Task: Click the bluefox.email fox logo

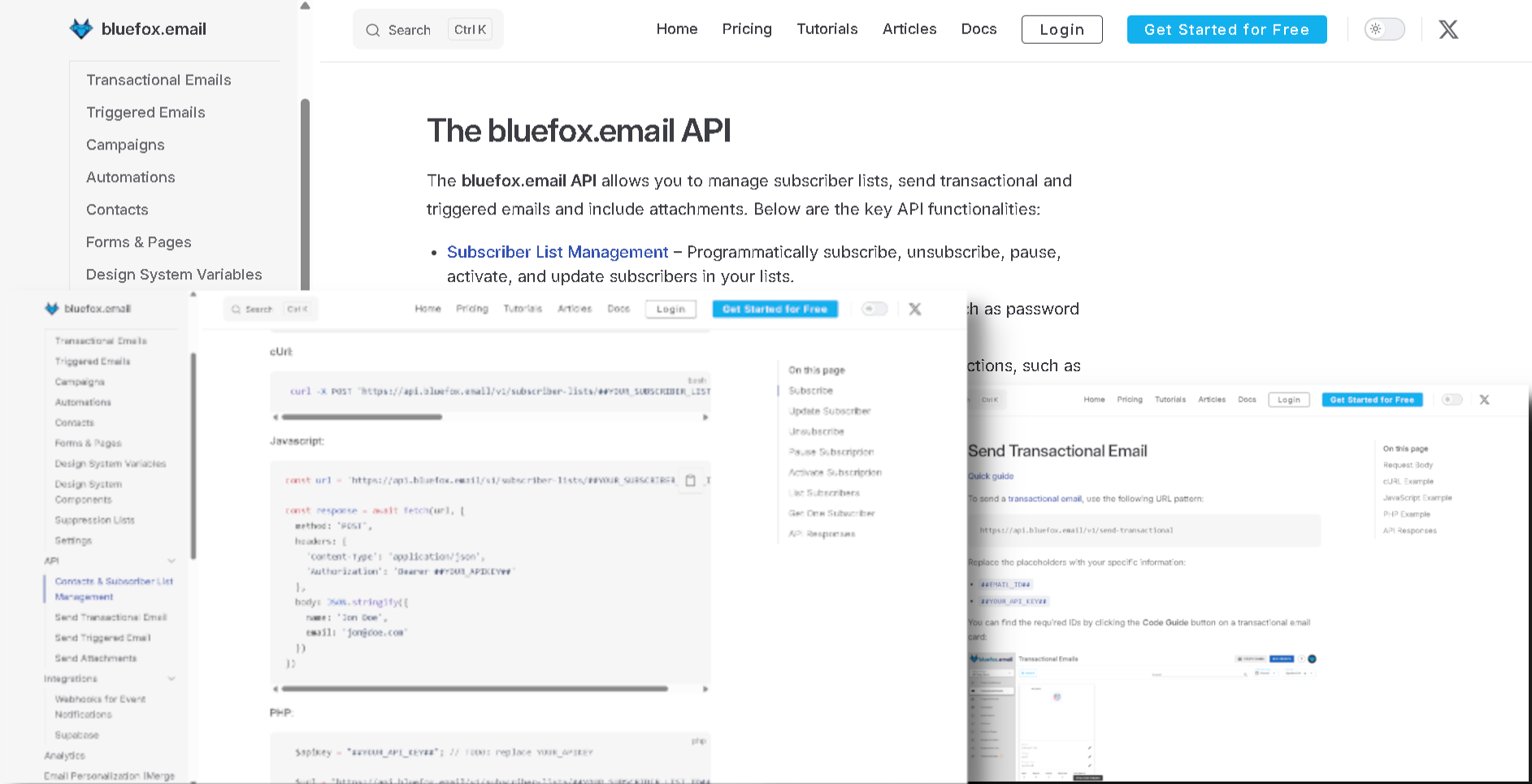Action: tap(80, 28)
